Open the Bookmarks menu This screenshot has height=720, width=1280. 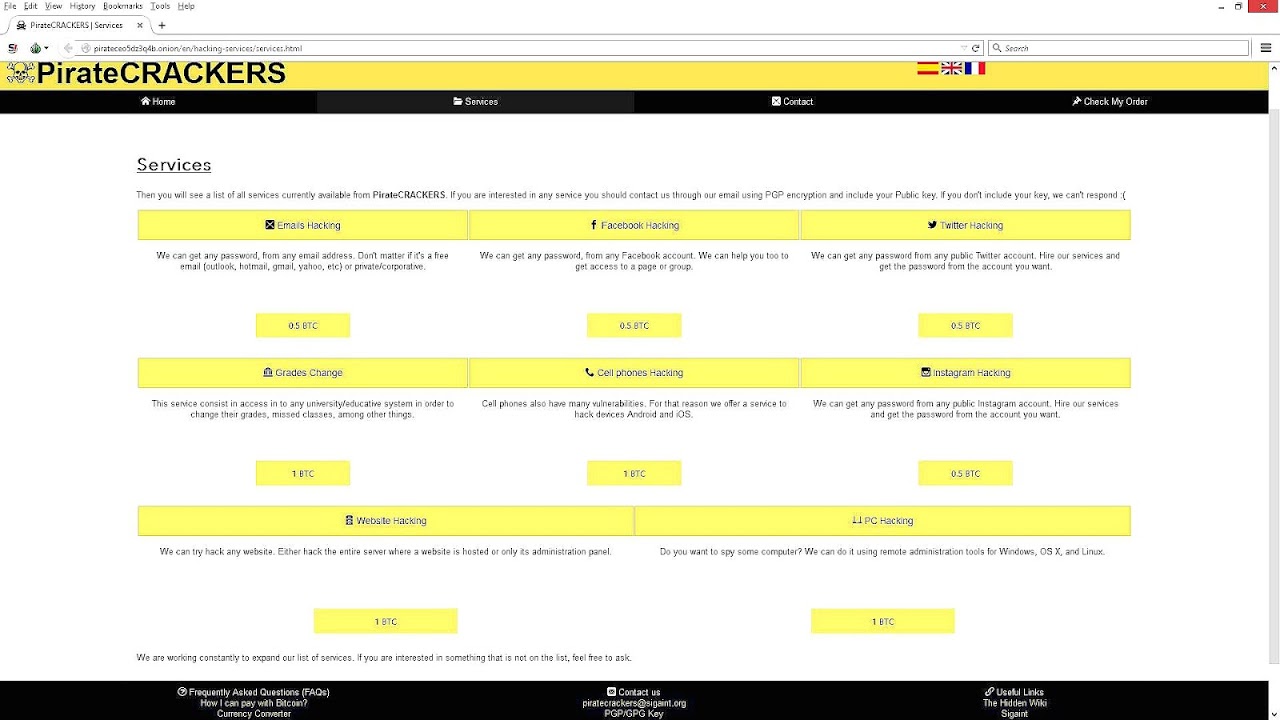point(123,6)
